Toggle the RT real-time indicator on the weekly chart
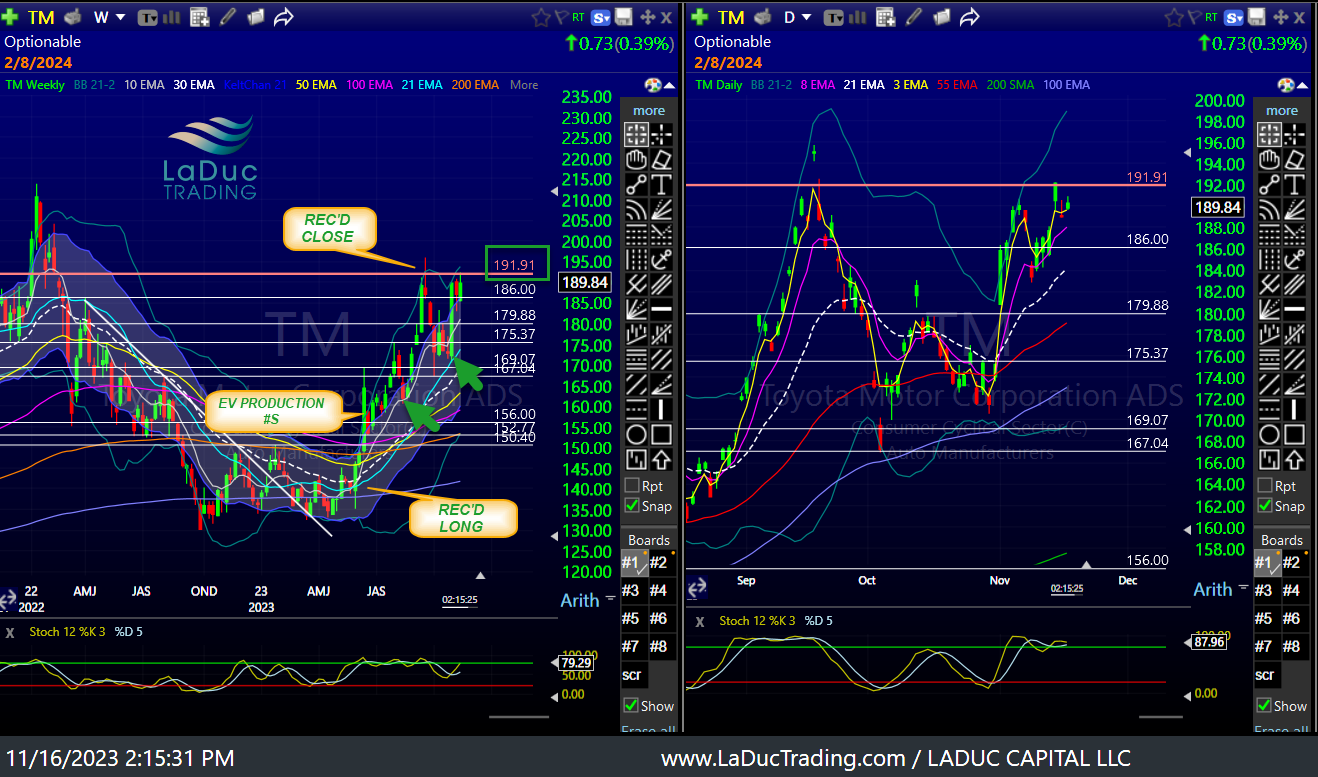The image size is (1318, 777). click(x=578, y=17)
